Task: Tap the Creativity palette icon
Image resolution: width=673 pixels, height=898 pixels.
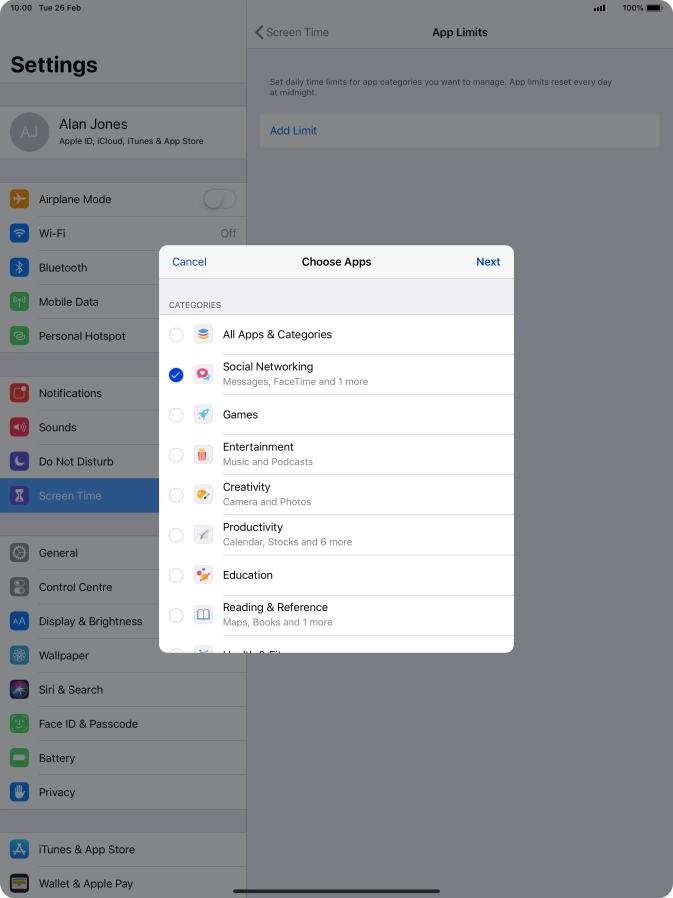Action: pos(203,495)
